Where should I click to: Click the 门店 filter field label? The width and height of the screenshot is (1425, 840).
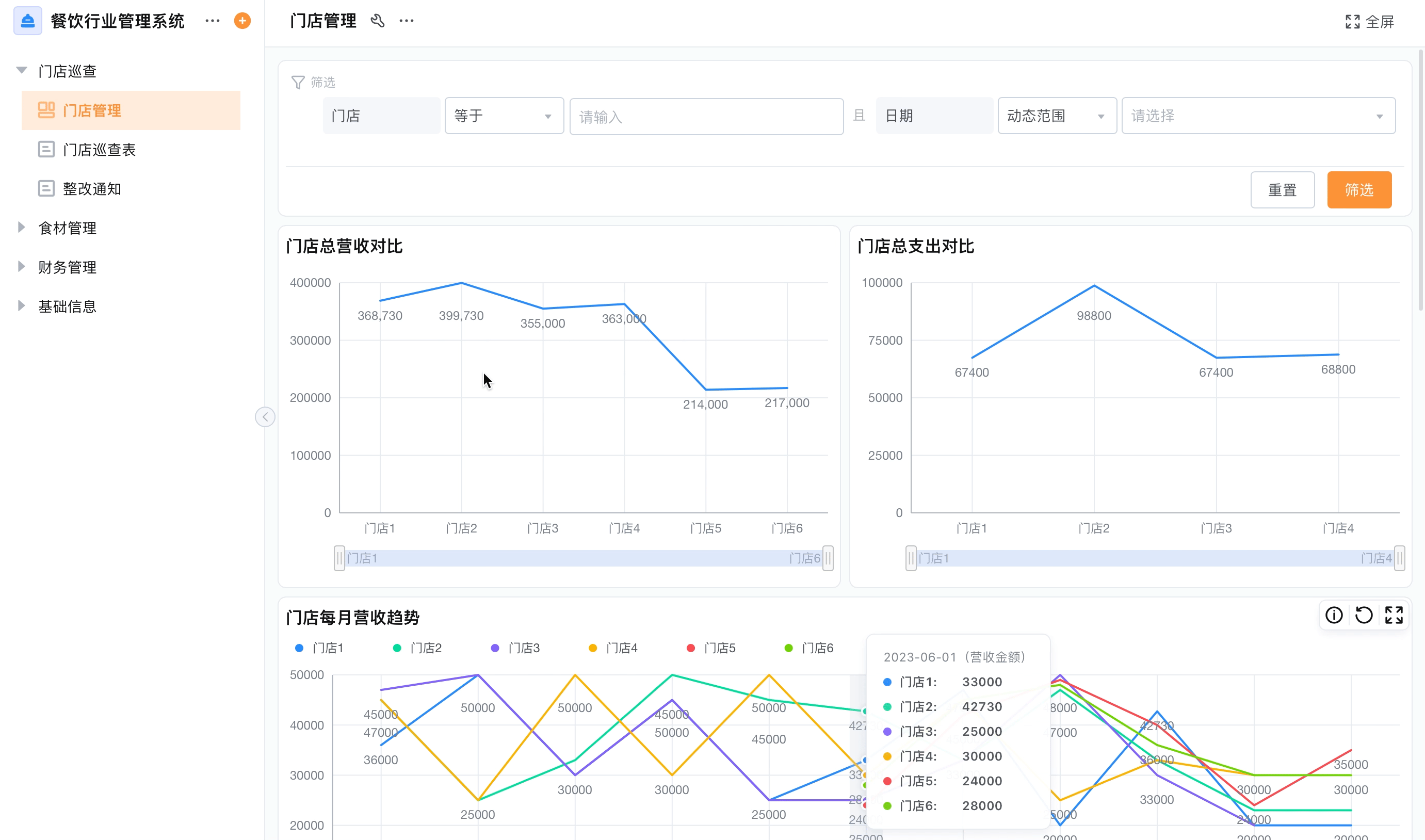click(381, 116)
